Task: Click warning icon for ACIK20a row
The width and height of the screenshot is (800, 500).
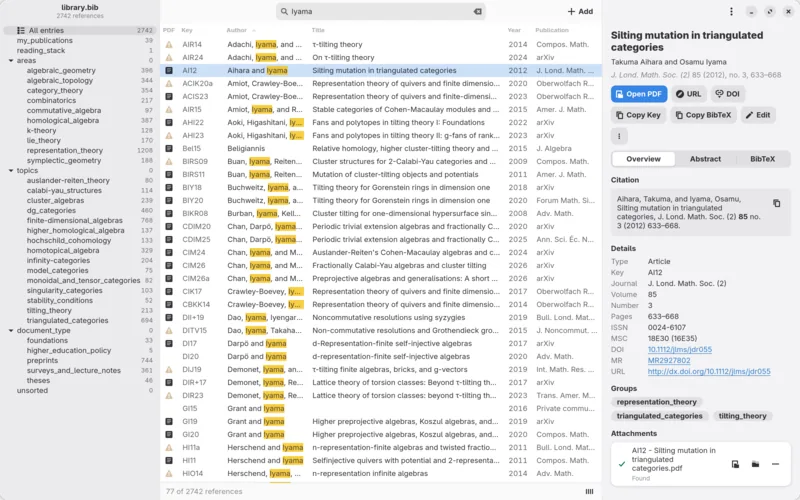Action: [169, 84]
